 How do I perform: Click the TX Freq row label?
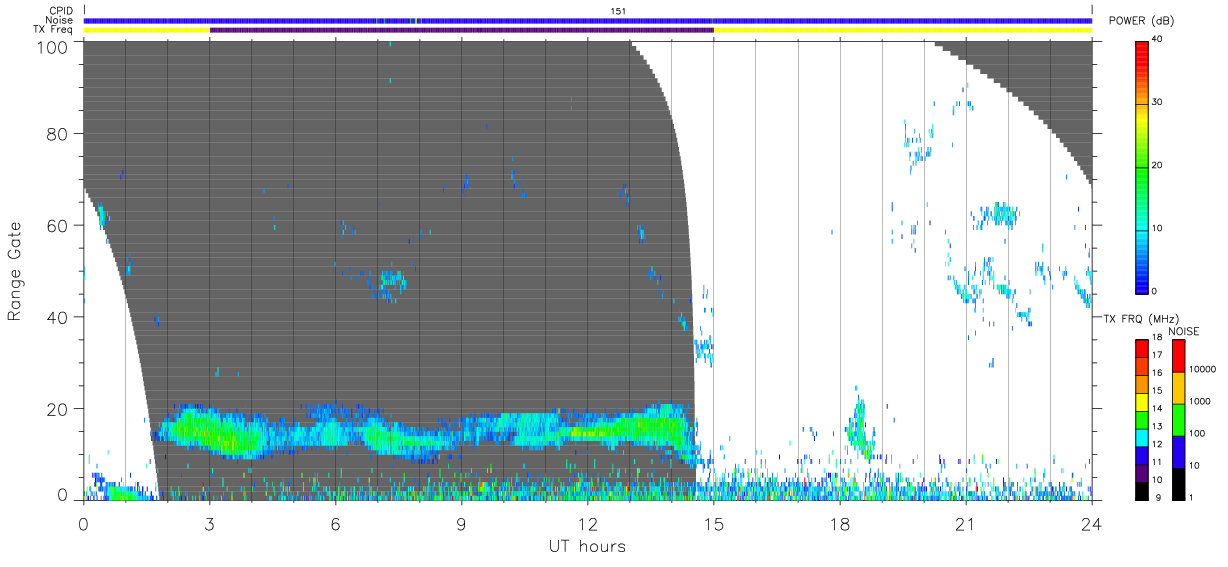tap(53, 30)
